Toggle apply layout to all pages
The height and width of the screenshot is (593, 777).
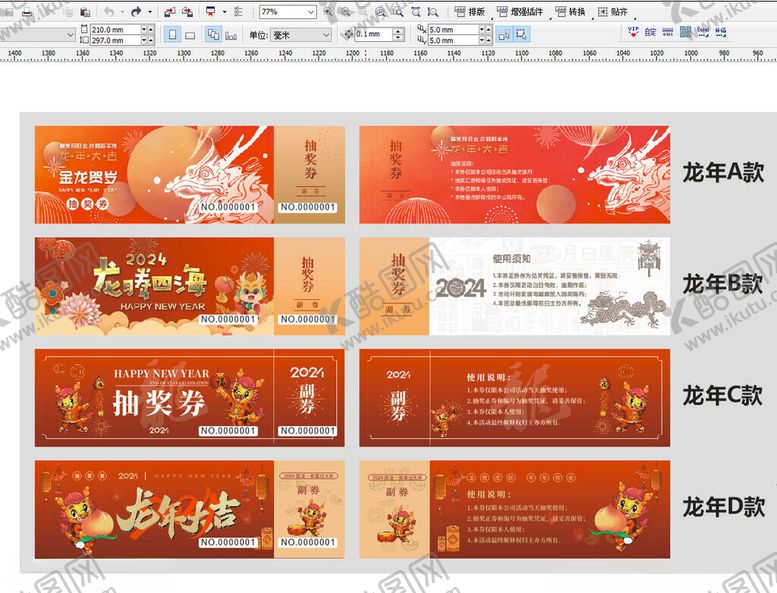(213, 34)
